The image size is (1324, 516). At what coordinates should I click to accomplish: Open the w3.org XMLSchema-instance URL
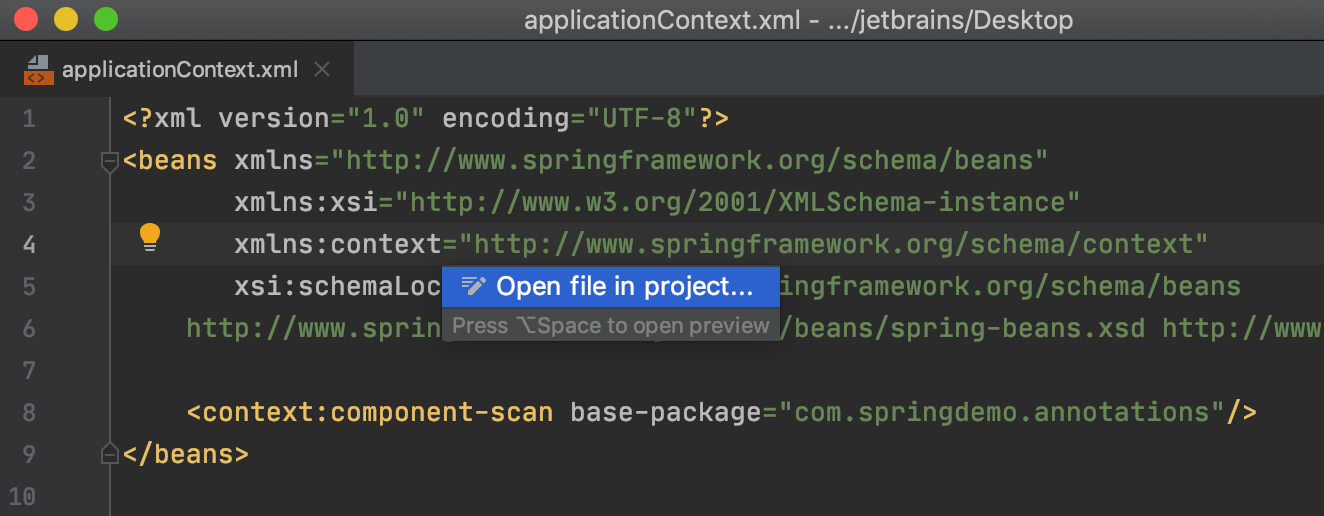737,202
